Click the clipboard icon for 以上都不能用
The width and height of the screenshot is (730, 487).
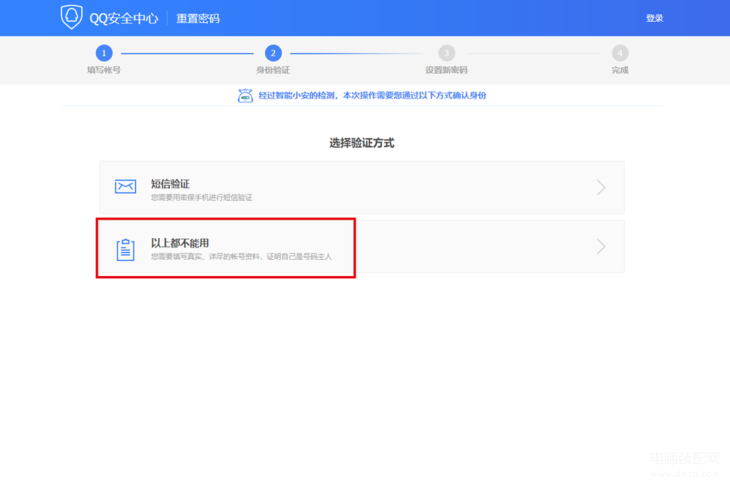pyautogui.click(x=126, y=250)
